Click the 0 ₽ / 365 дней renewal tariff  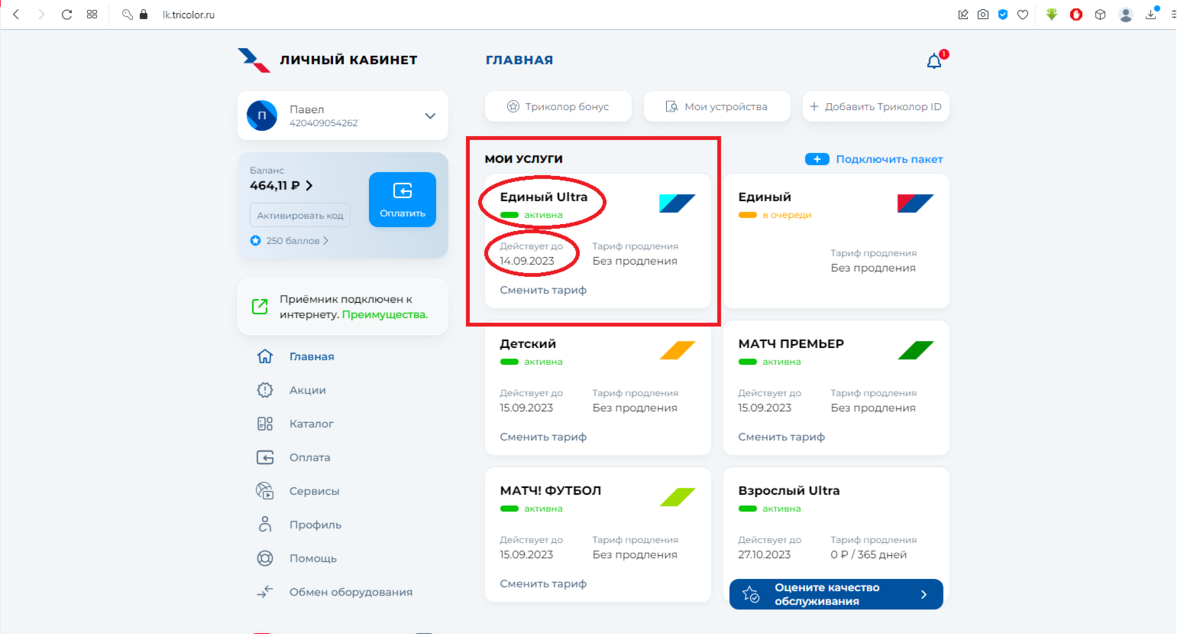pyautogui.click(x=868, y=555)
